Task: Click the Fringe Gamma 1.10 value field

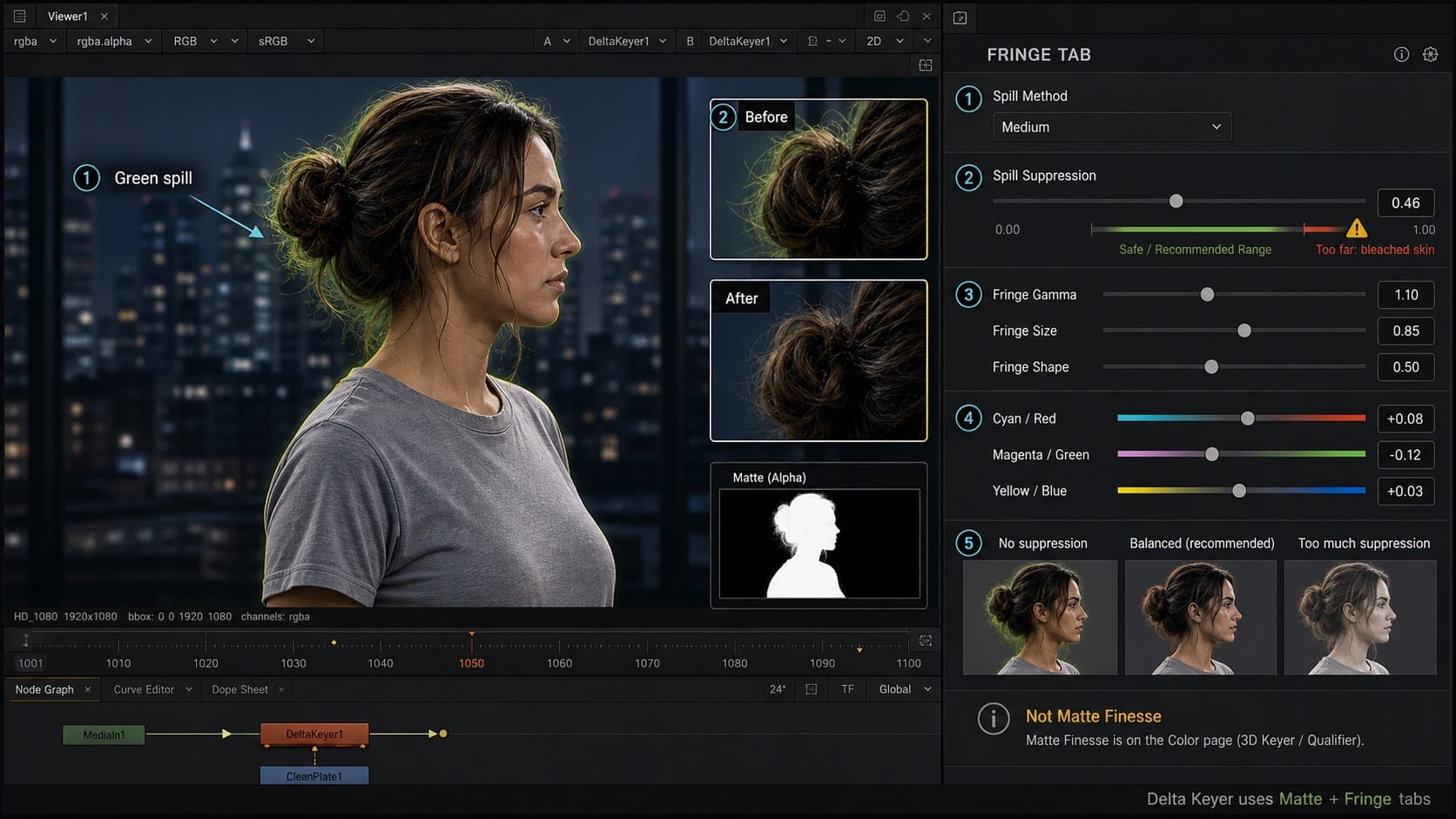Action: [1405, 295]
